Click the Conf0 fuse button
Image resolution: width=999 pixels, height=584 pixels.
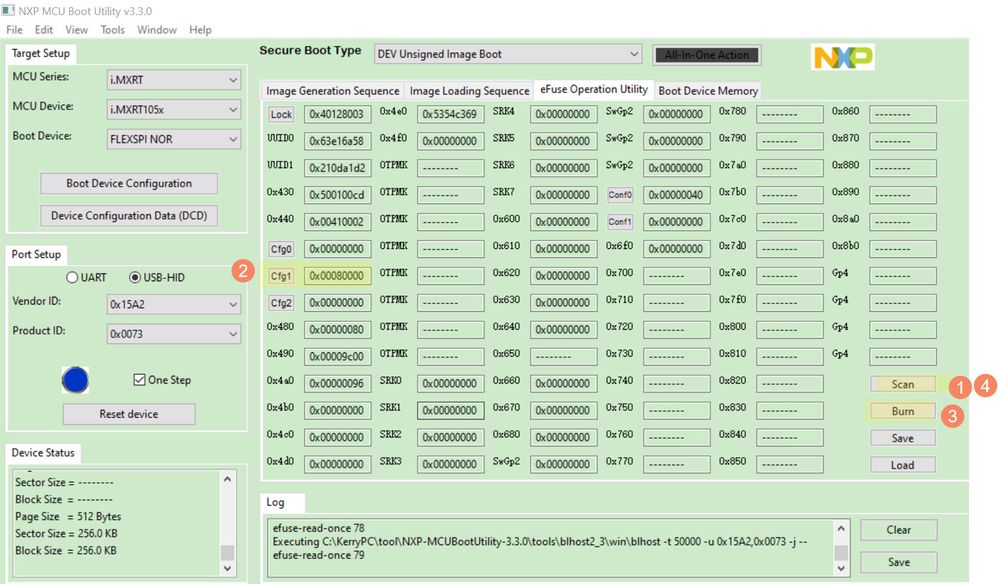(x=620, y=195)
